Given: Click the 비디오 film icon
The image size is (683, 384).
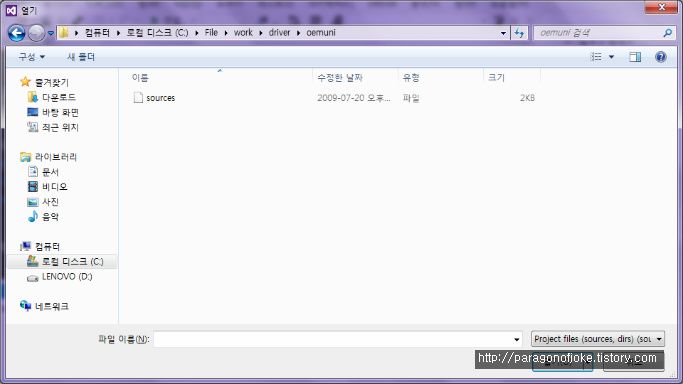Looking at the screenshot, I should 33,187.
